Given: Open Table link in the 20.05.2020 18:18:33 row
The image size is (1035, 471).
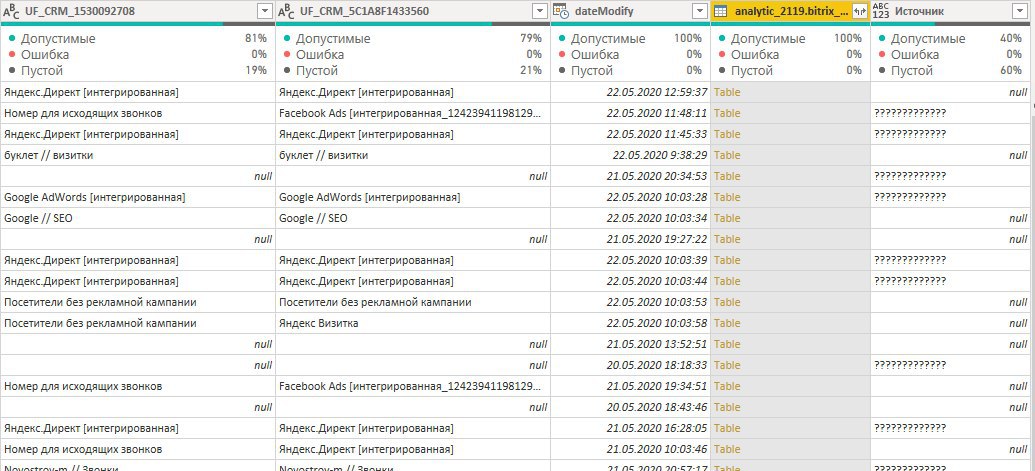Looking at the screenshot, I should click(727, 365).
